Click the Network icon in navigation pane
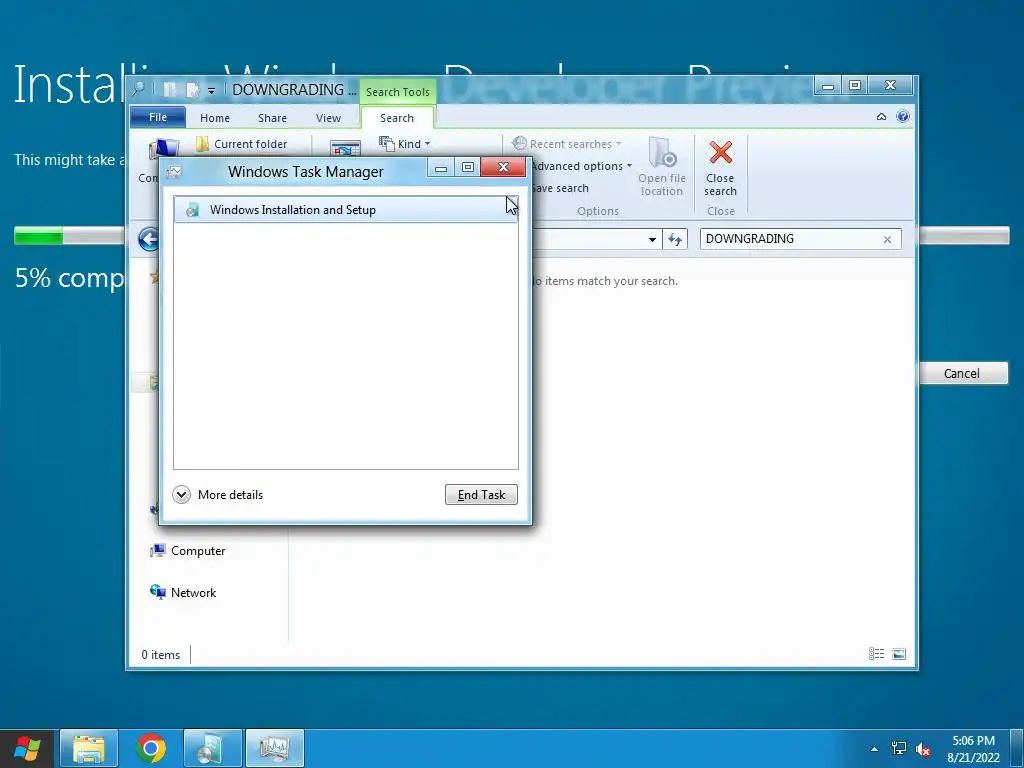 tap(157, 592)
